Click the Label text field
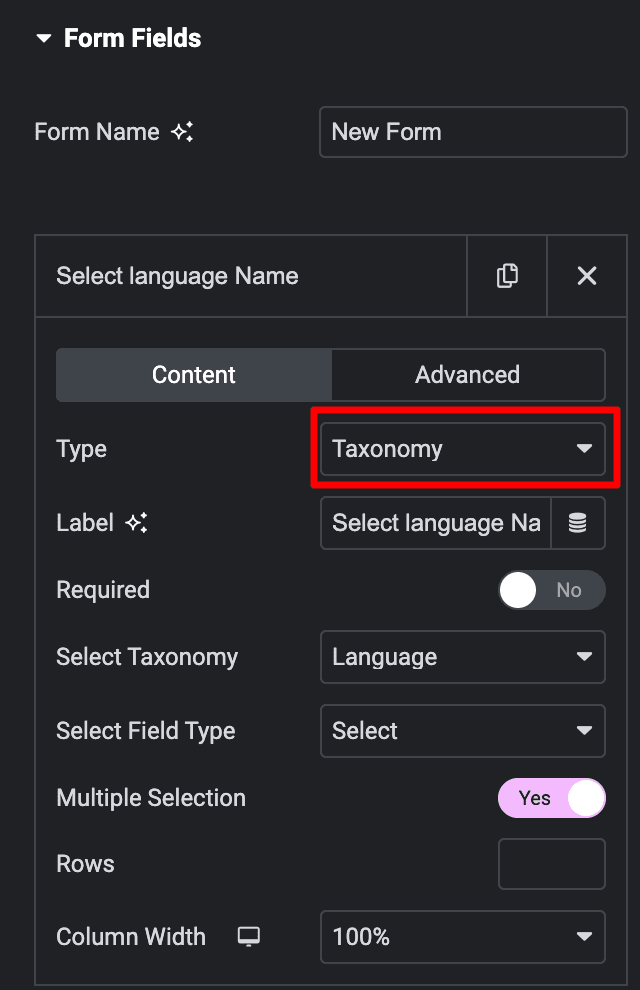 pyautogui.click(x=435, y=522)
